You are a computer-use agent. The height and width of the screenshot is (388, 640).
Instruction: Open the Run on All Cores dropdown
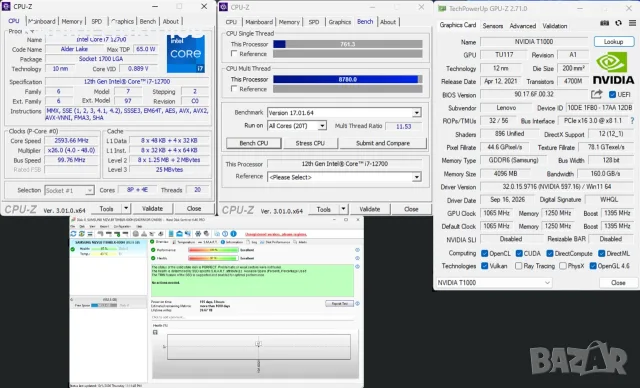pyautogui.click(x=322, y=126)
